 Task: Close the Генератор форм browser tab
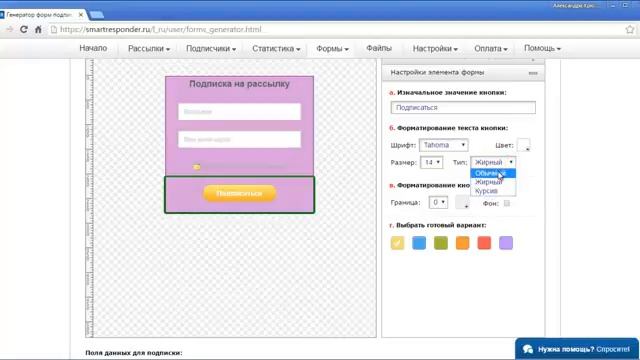(x=81, y=15)
